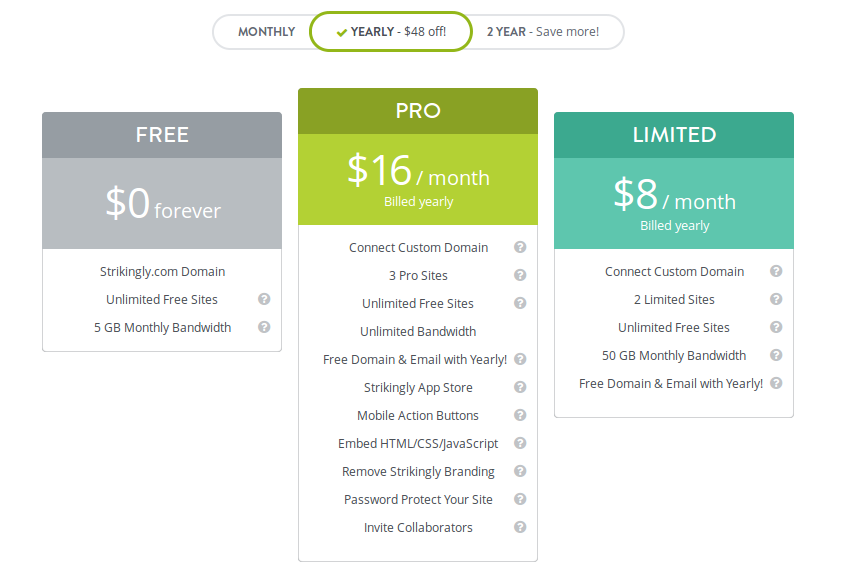Select YEARLY $48 off billing option
Screen dimensions: 848x580
pos(391,32)
